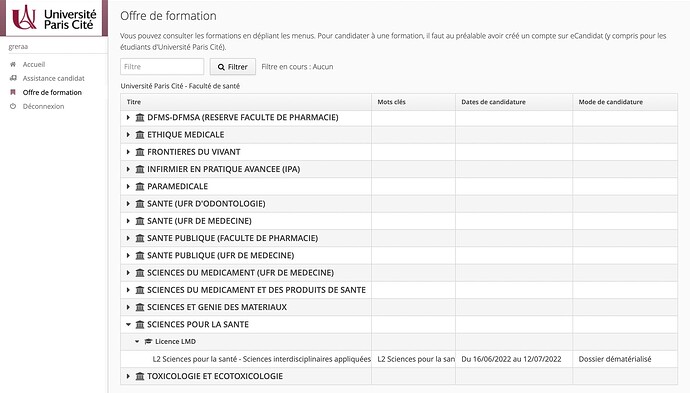Viewport: 690px width, 393px height.
Task: Select the SANTE (UFR DE MEDECINE) row
Action: [399, 221]
